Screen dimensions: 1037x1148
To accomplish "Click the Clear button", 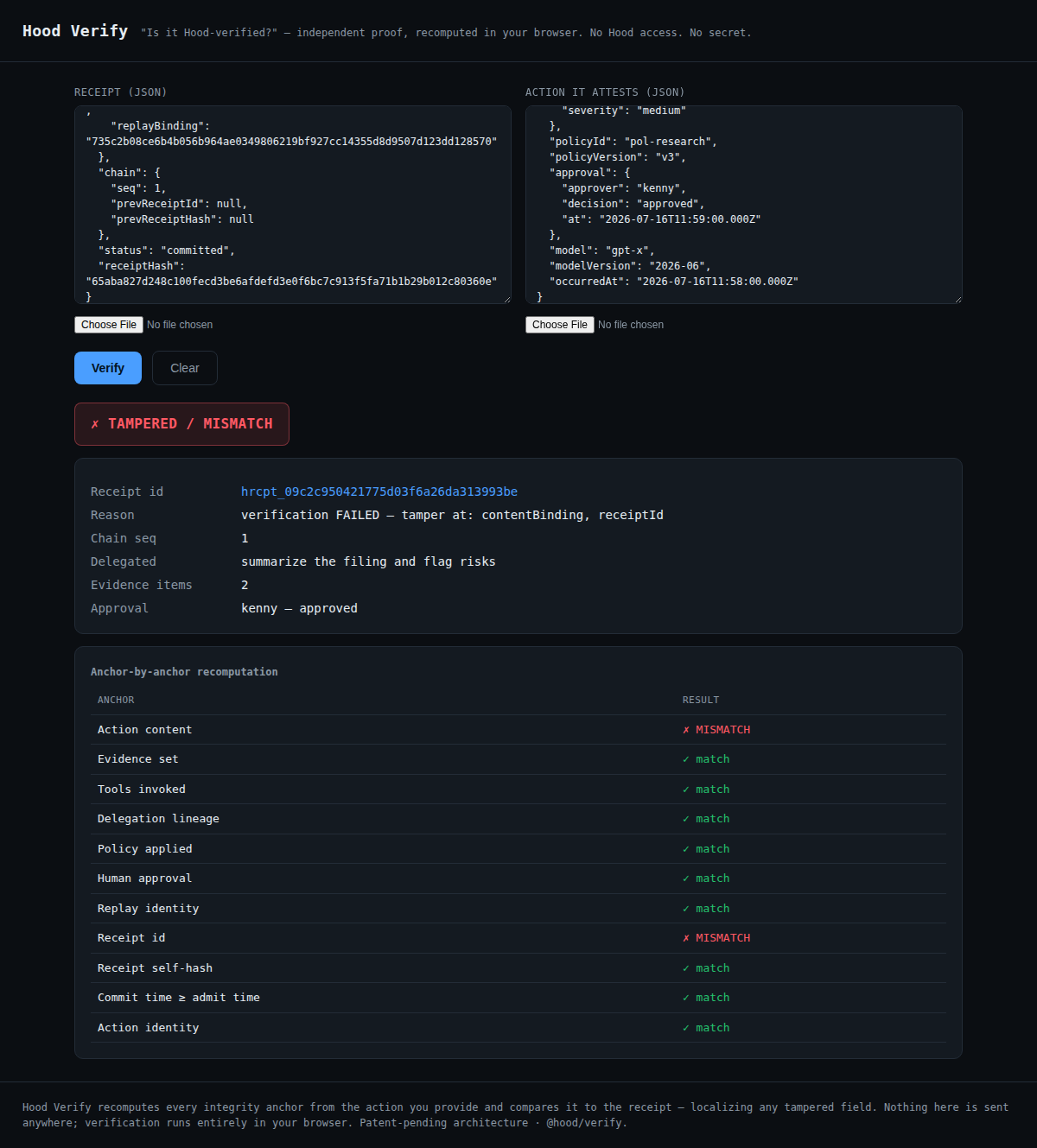I will (x=185, y=368).
